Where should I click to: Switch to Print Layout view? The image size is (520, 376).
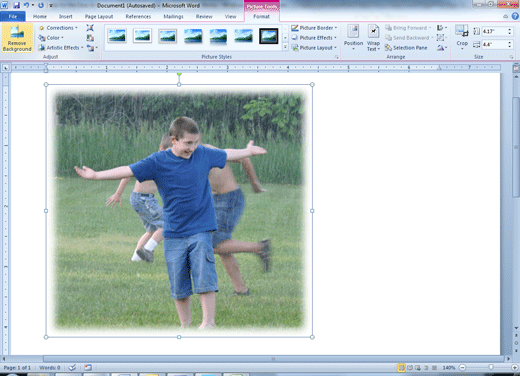[401, 367]
